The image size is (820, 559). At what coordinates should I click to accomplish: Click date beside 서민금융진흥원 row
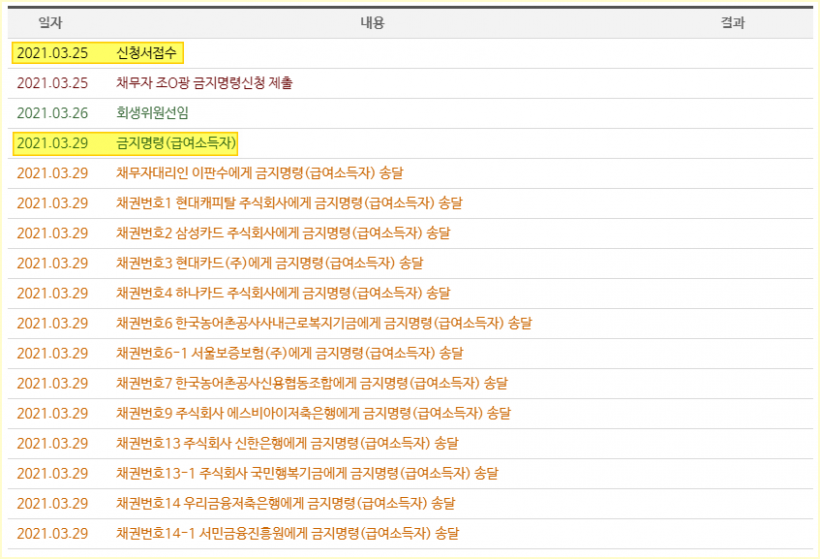(x=52, y=534)
